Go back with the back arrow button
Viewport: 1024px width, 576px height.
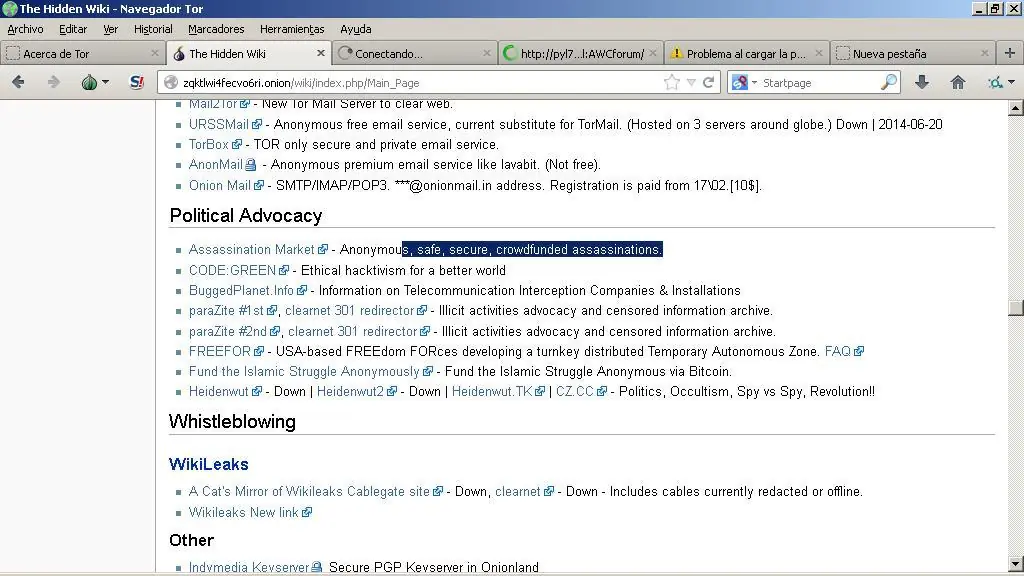(18, 82)
